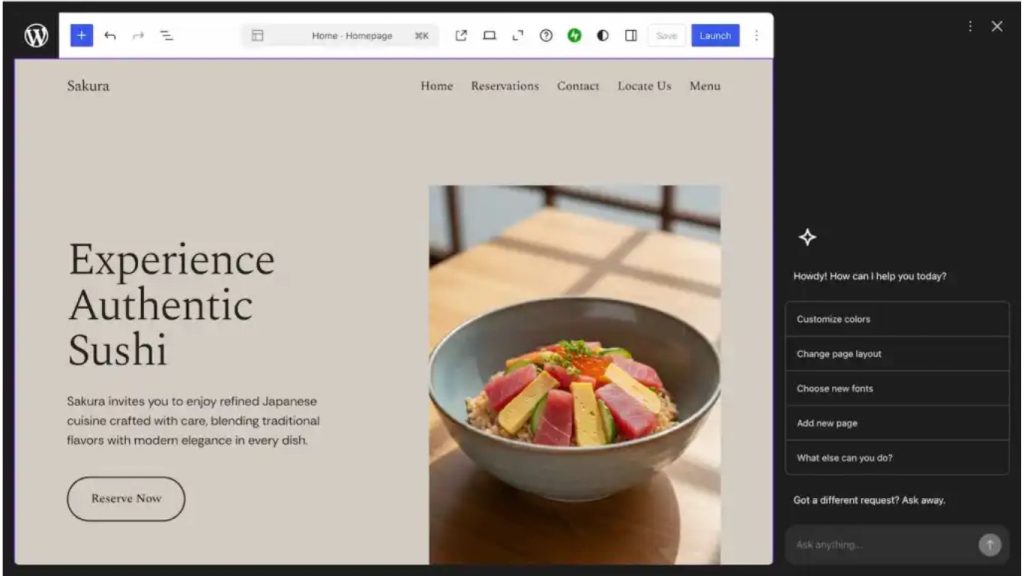The height and width of the screenshot is (576, 1024).
Task: Open the Help question mark icon
Action: [x=546, y=35]
